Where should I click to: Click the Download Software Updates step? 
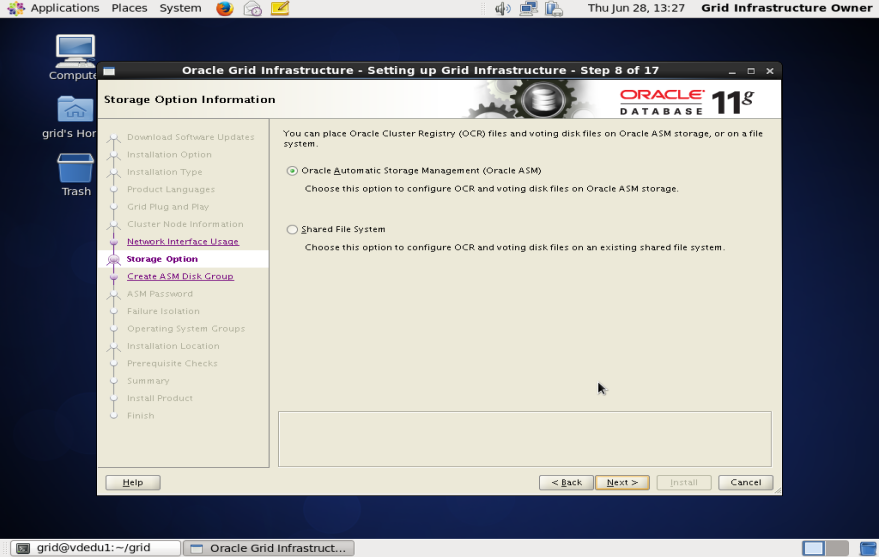(x=191, y=137)
